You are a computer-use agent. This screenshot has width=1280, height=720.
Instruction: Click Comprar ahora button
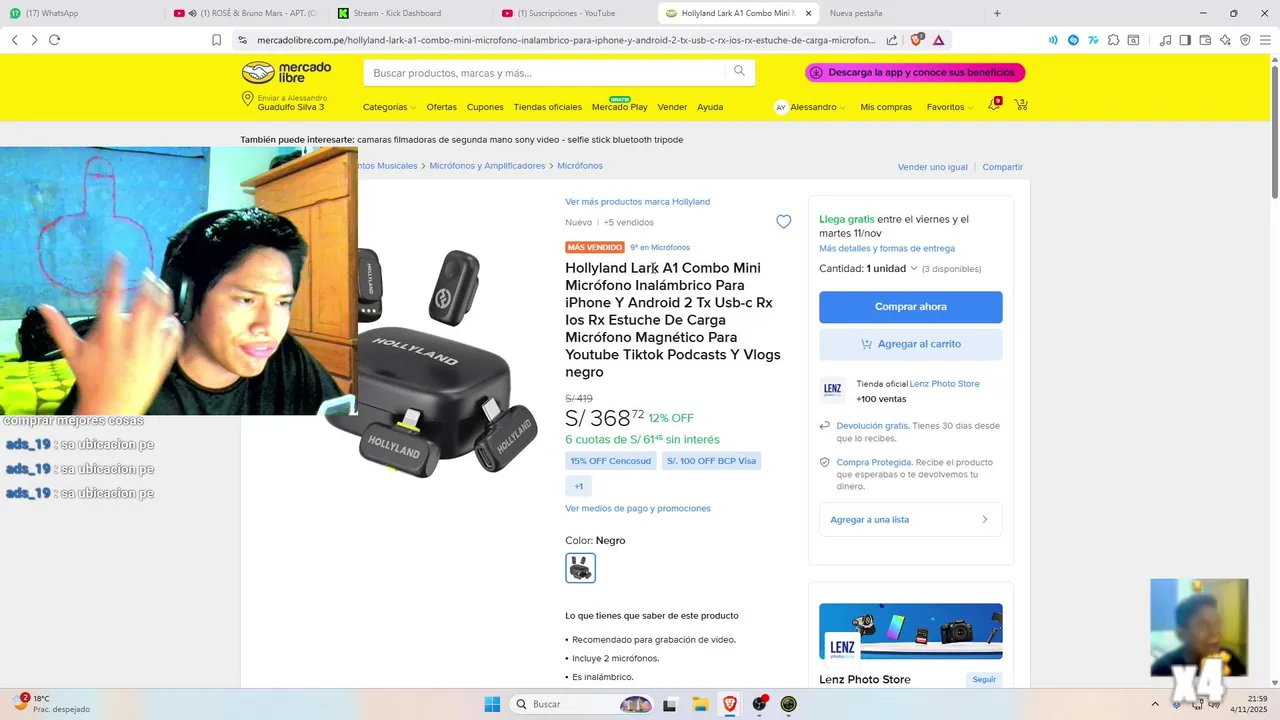tap(910, 307)
